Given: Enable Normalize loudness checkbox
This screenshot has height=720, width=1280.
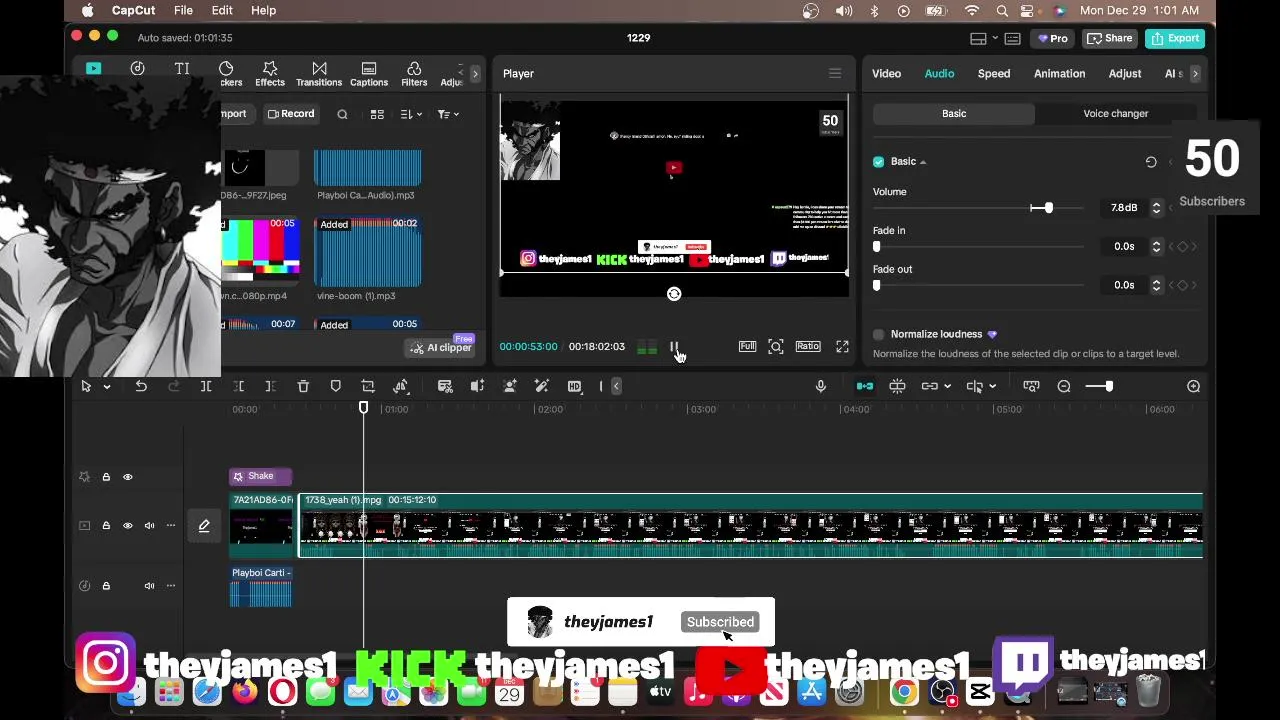Looking at the screenshot, I should (x=879, y=335).
